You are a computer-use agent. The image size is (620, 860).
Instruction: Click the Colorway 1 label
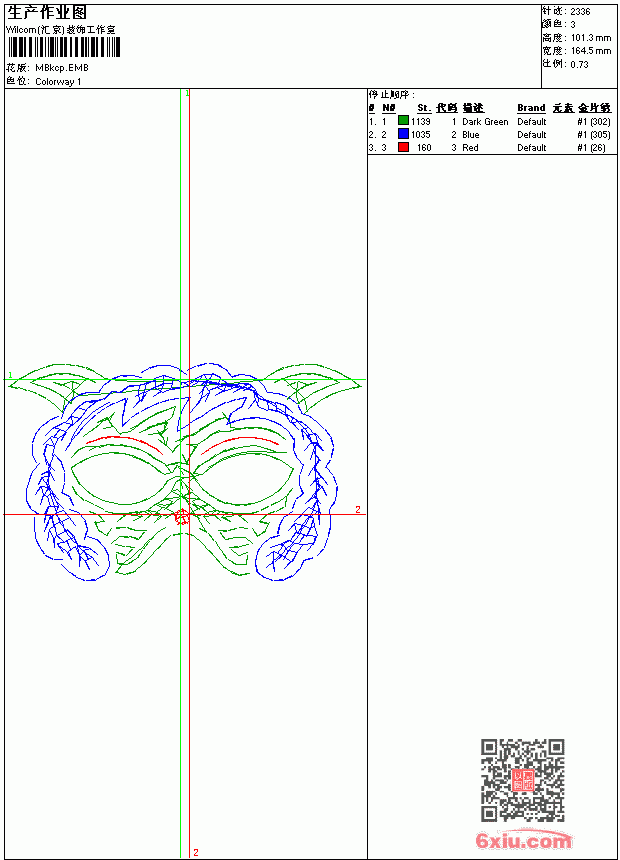click(58, 82)
